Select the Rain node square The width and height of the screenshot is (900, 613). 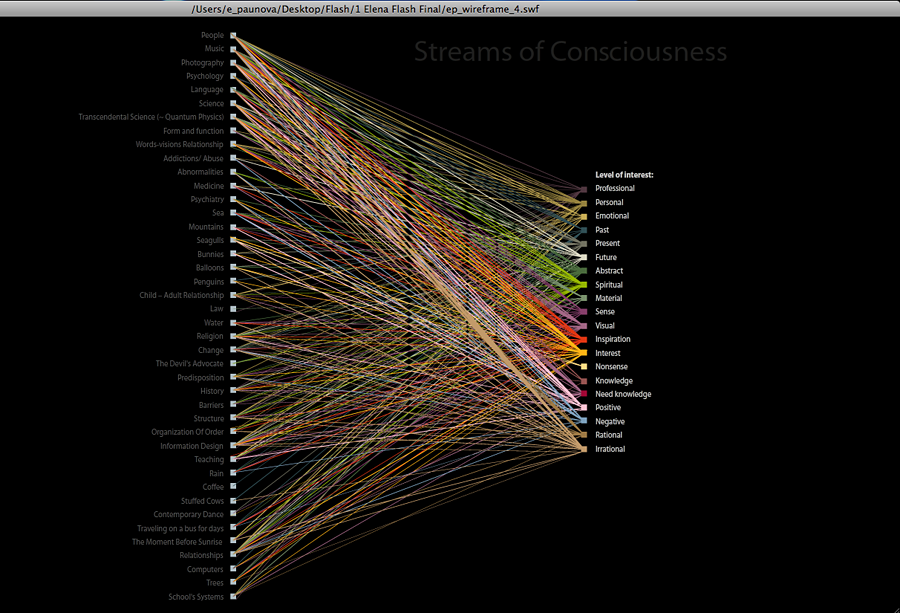(233, 473)
